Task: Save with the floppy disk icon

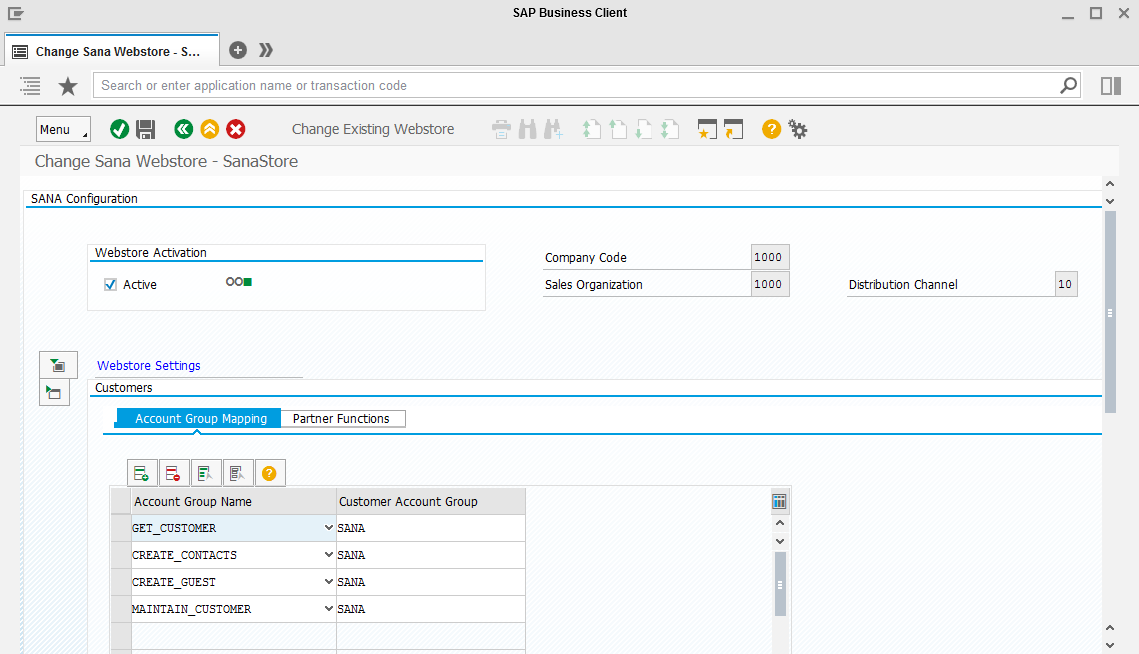Action: pyautogui.click(x=145, y=129)
